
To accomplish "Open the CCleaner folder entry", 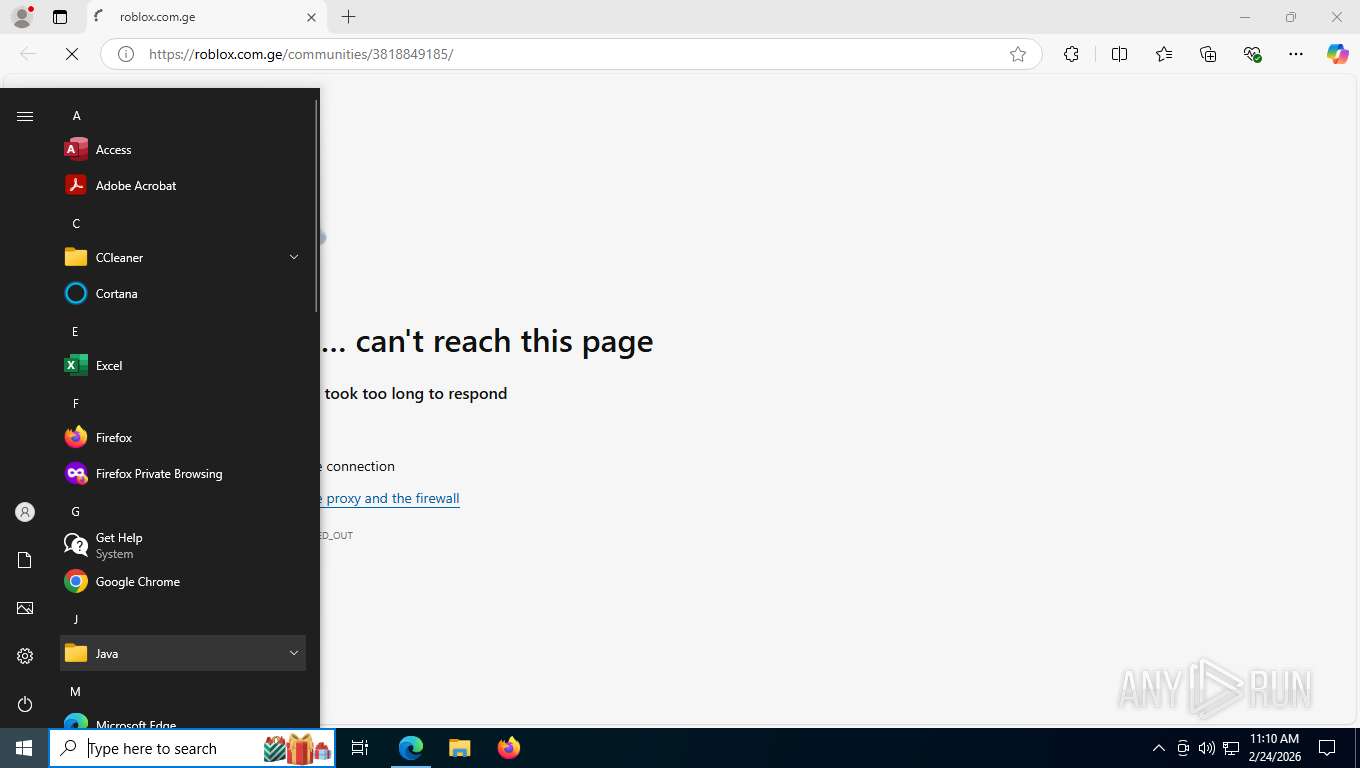I will [183, 258].
